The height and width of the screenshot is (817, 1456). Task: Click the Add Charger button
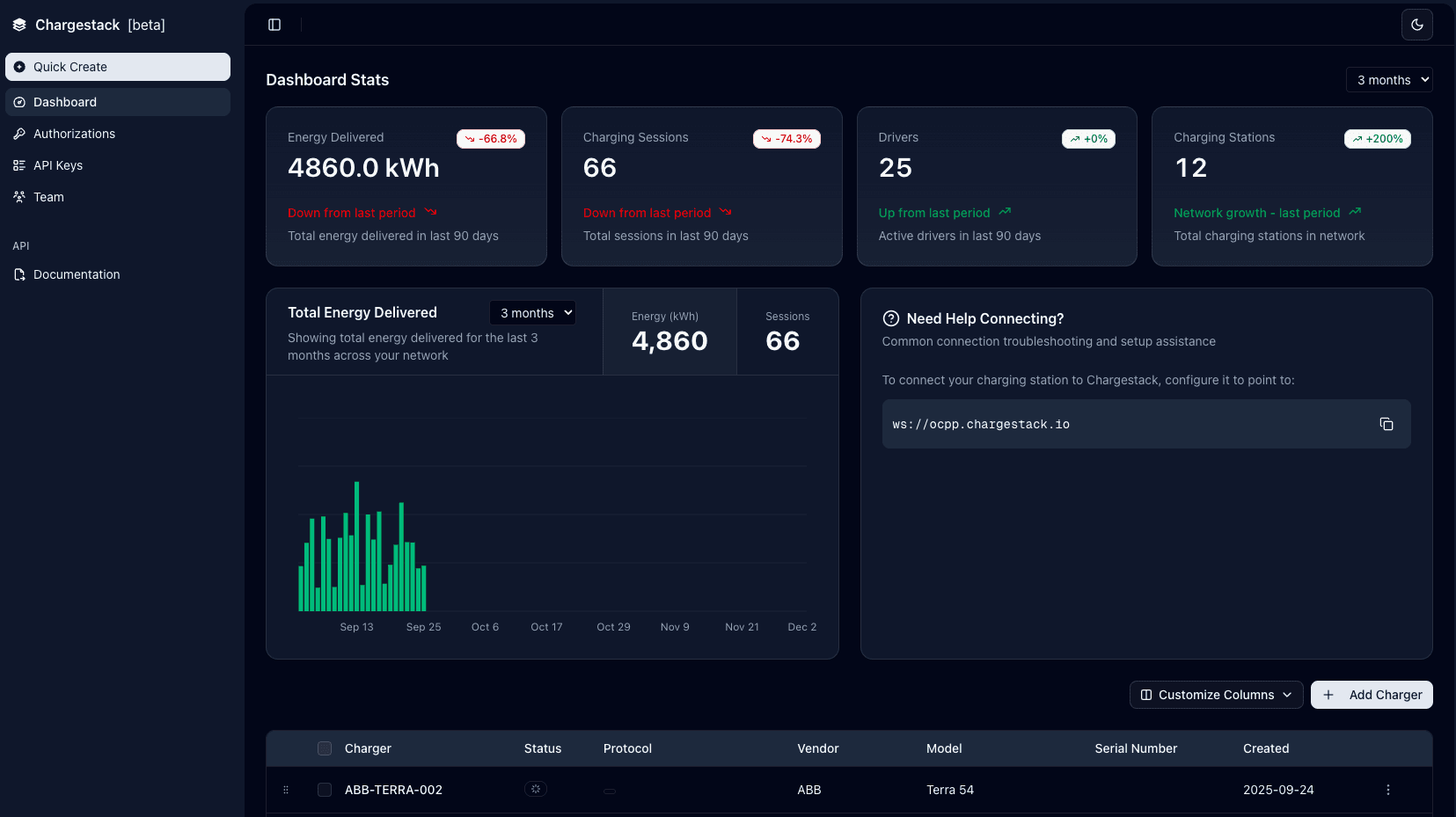pyautogui.click(x=1372, y=695)
